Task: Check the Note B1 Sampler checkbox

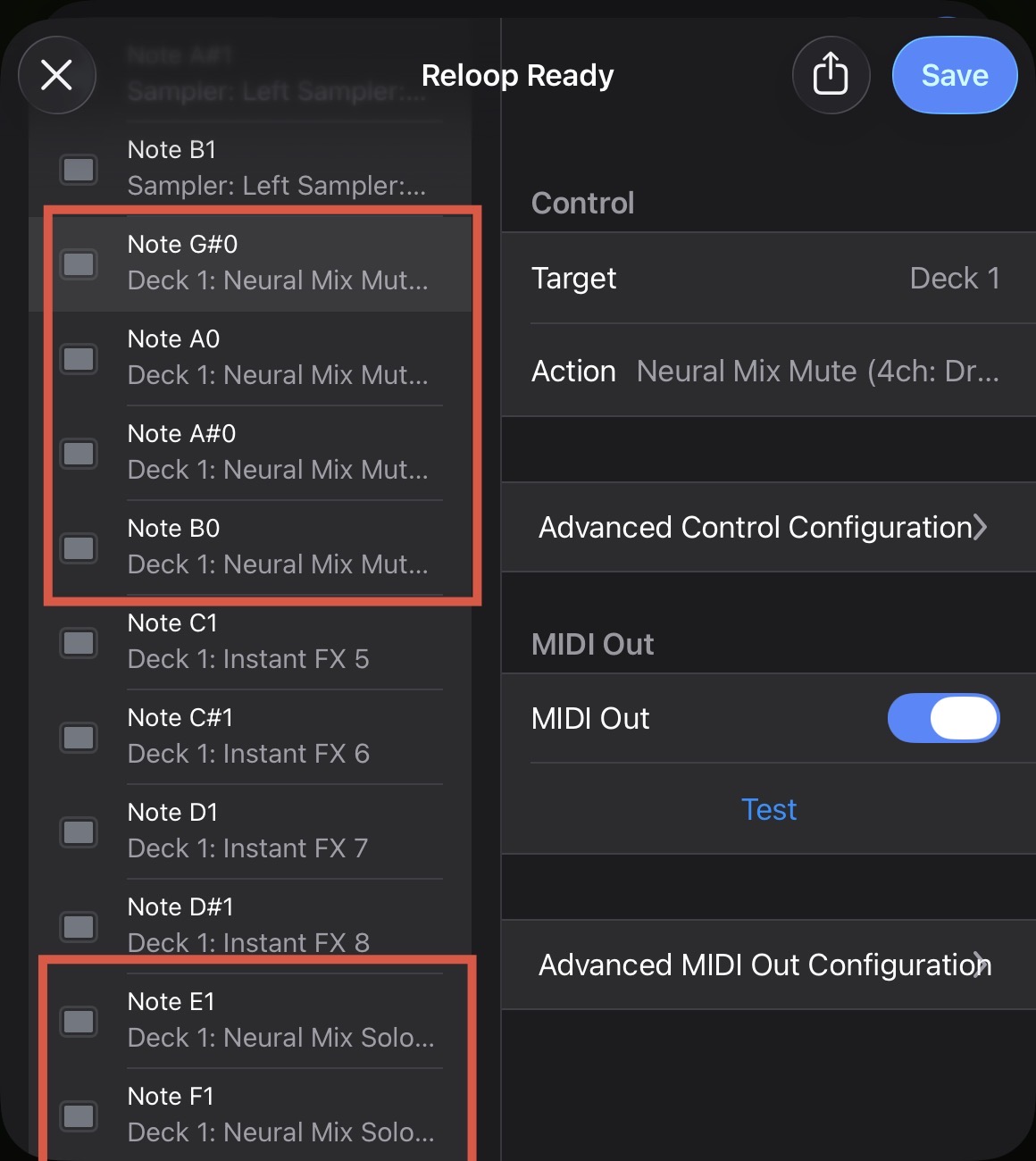Action: coord(79,169)
